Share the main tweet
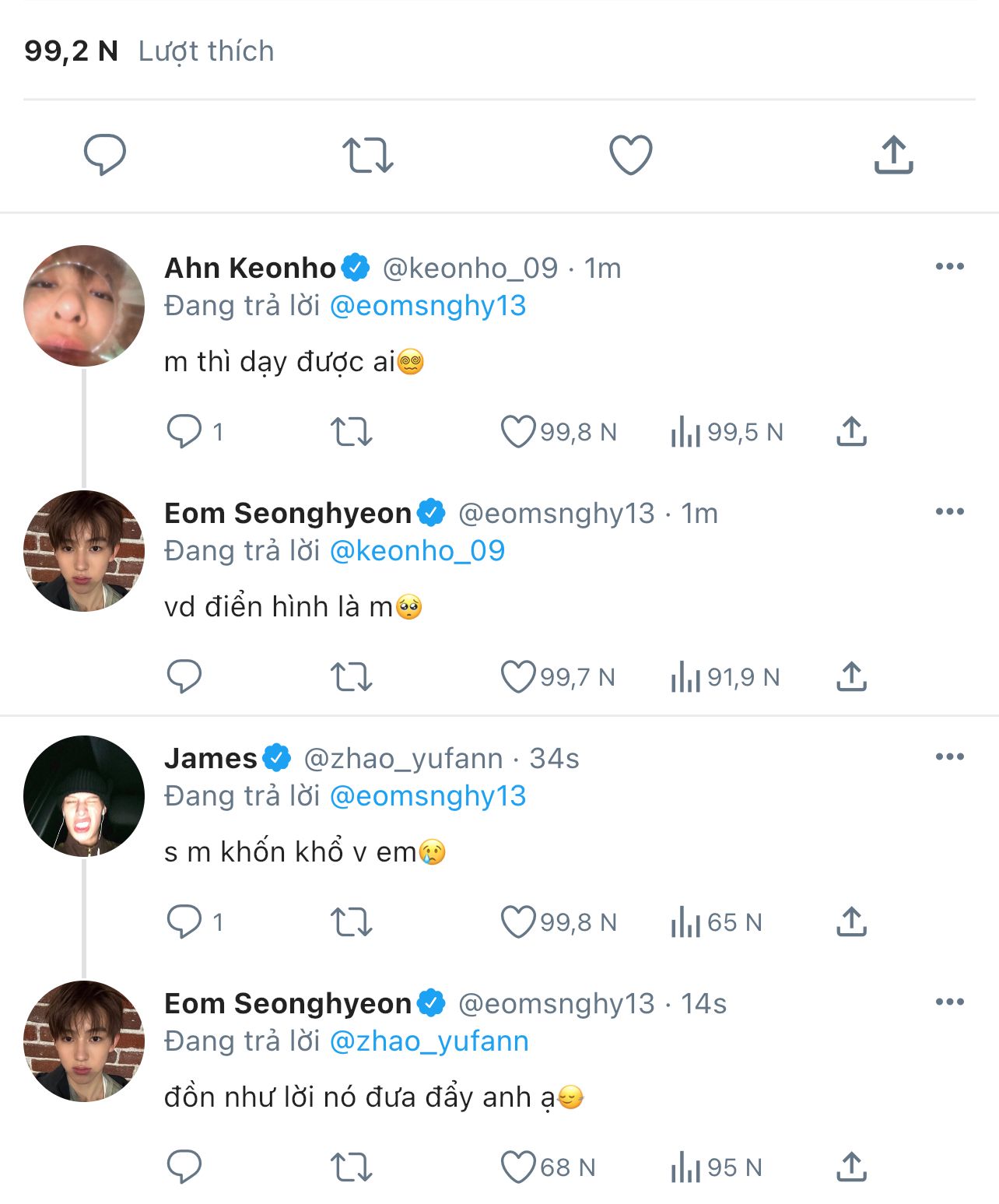Viewport: 999px width, 1204px height. click(x=893, y=154)
